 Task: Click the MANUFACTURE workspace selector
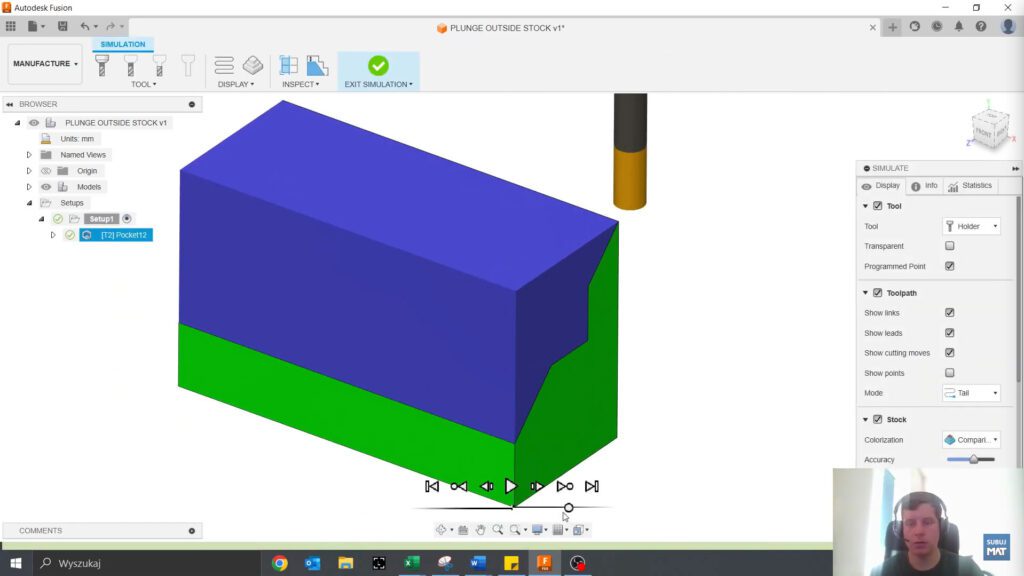coord(44,63)
